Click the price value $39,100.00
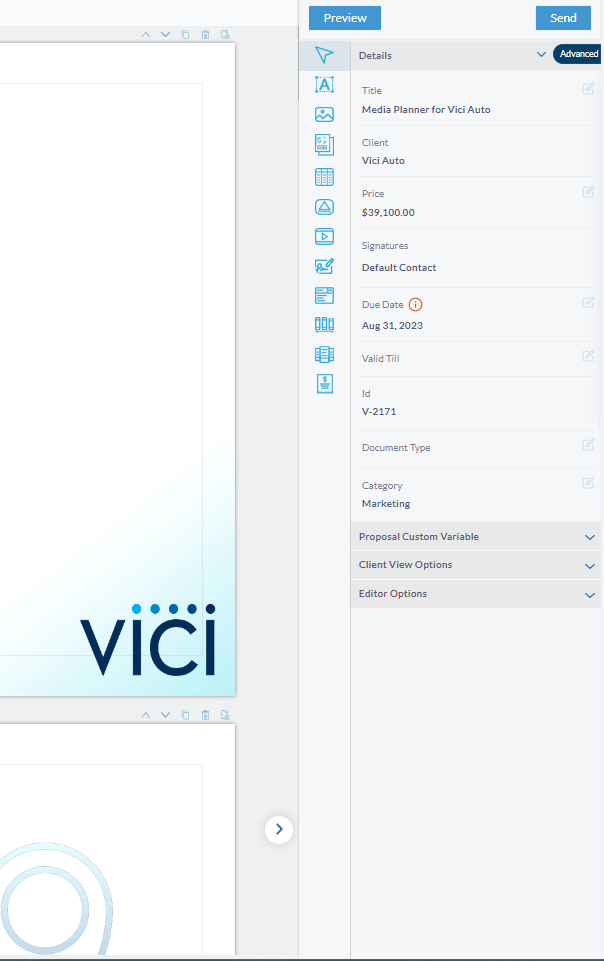This screenshot has width=604, height=961. [388, 213]
